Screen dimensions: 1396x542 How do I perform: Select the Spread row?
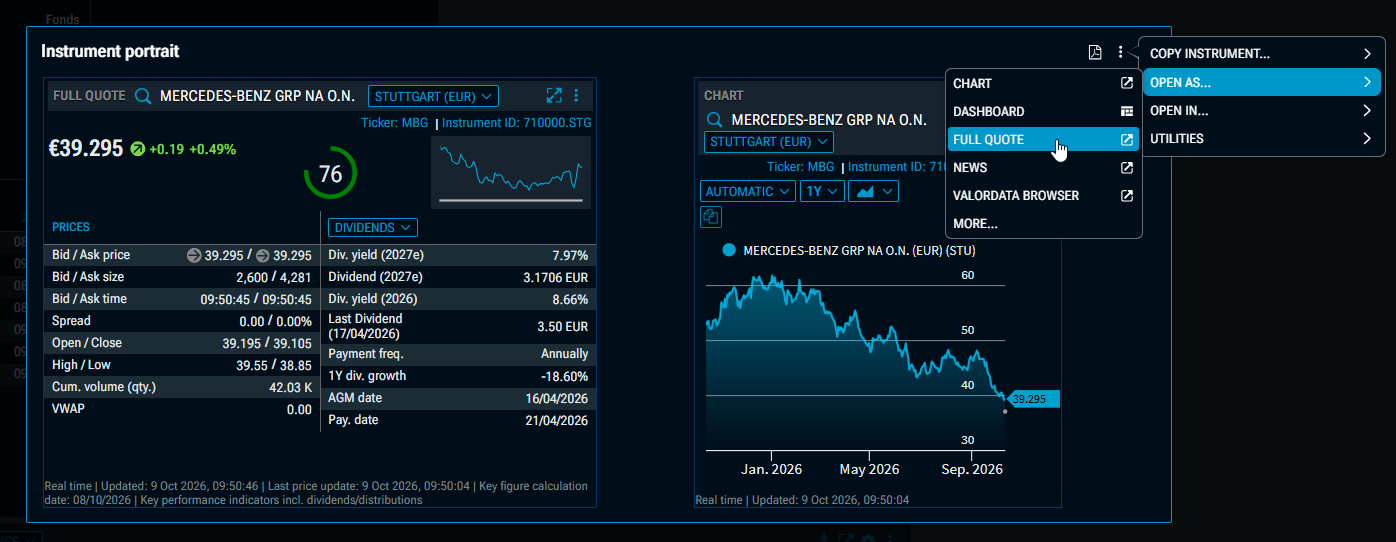182,321
